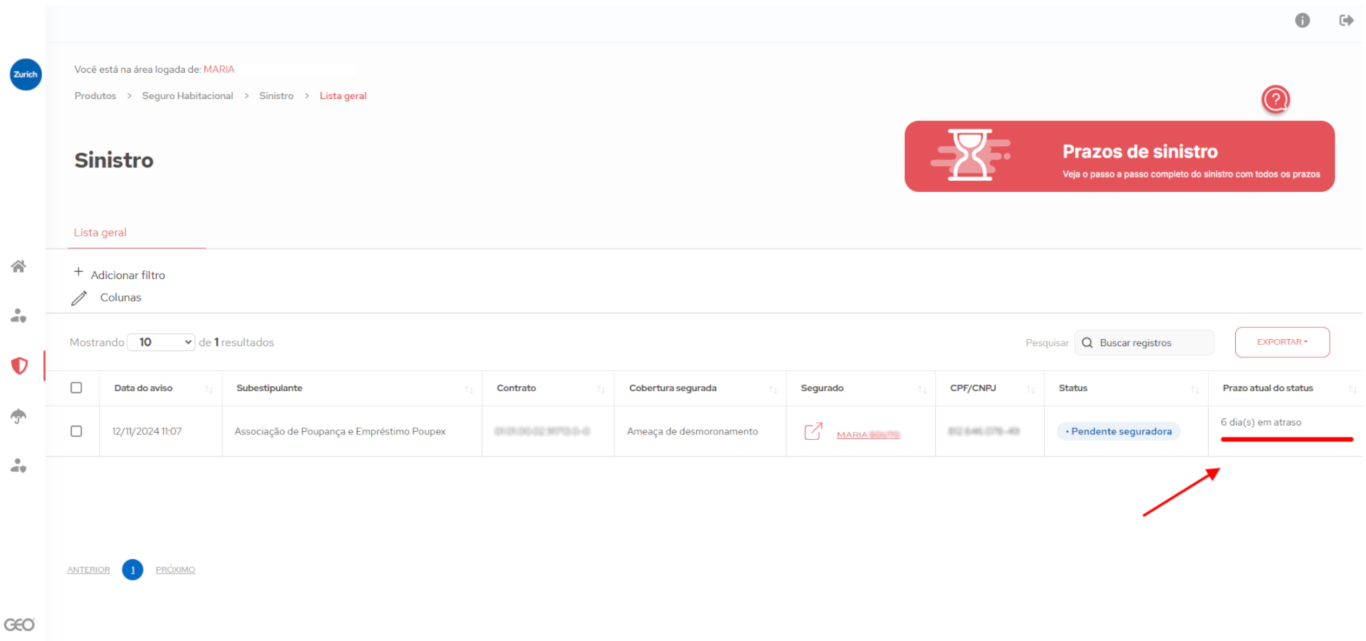Go to Seguro Habitacional in the breadcrumb
Screen dimensions: 1366x641
187,96
